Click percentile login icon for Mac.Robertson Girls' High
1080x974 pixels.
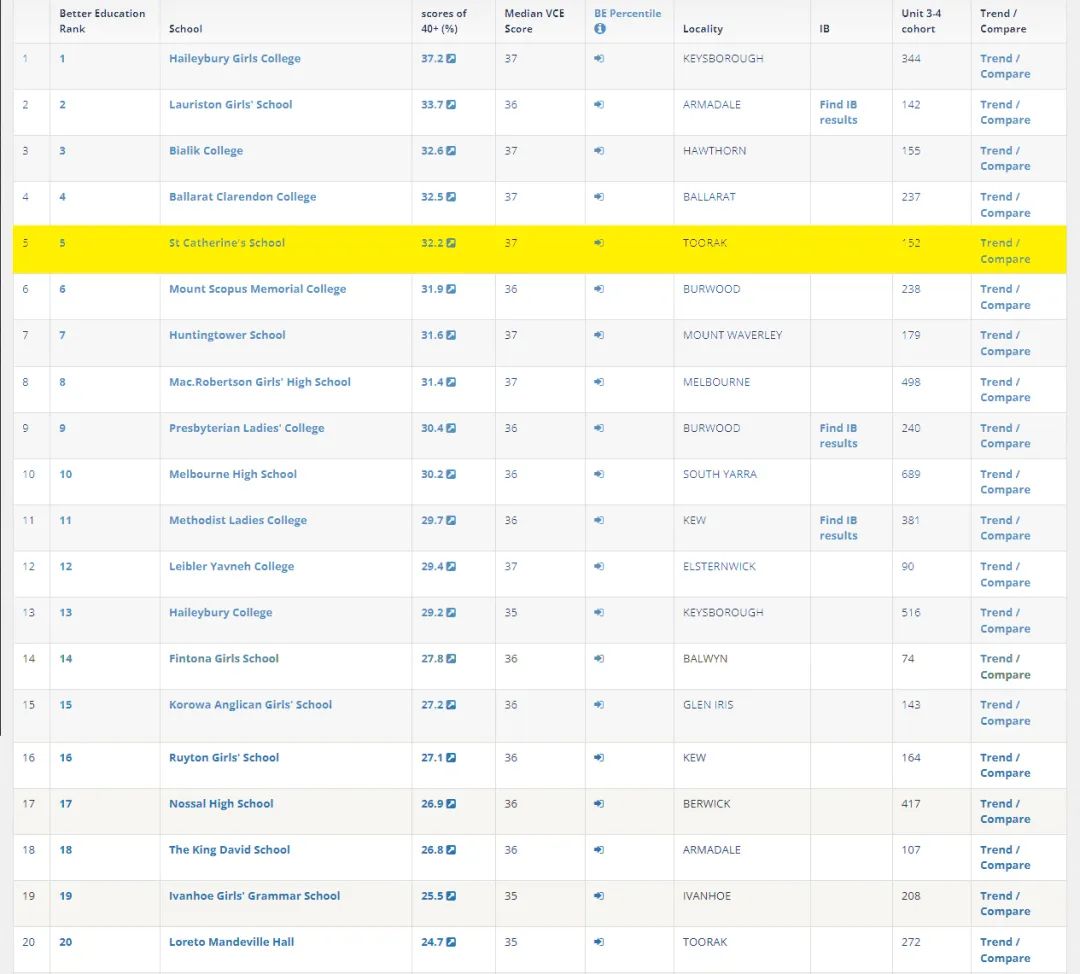point(599,382)
